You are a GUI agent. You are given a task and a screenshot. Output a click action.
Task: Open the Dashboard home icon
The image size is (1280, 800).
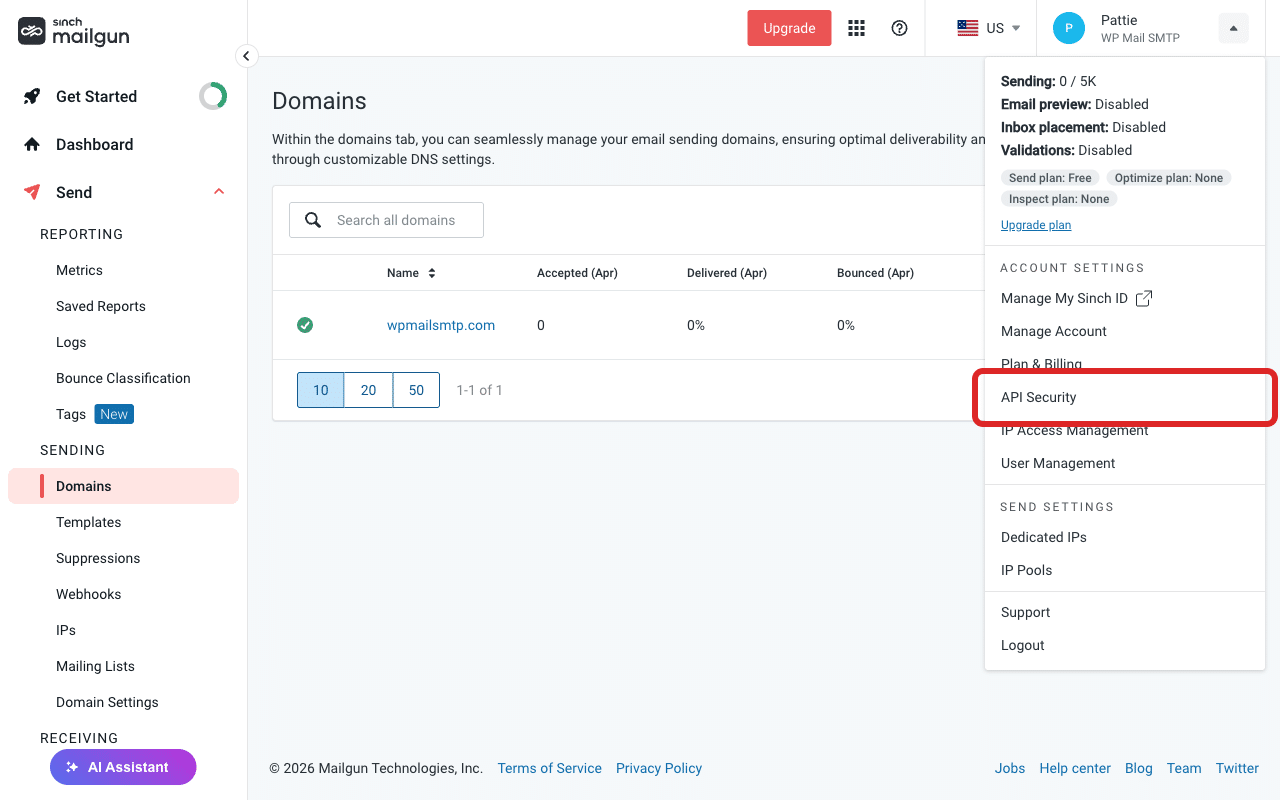click(32, 144)
